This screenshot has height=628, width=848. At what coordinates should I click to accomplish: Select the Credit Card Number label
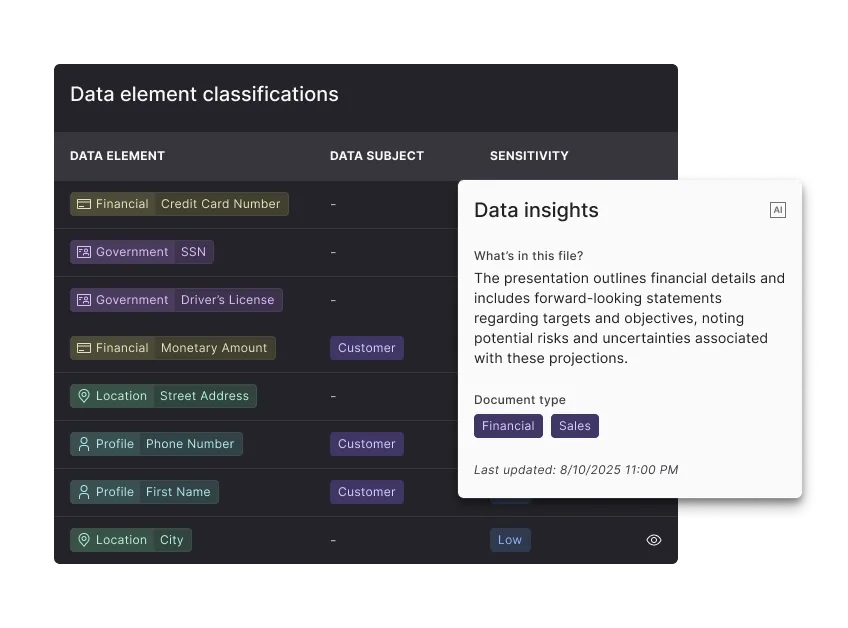[221, 204]
